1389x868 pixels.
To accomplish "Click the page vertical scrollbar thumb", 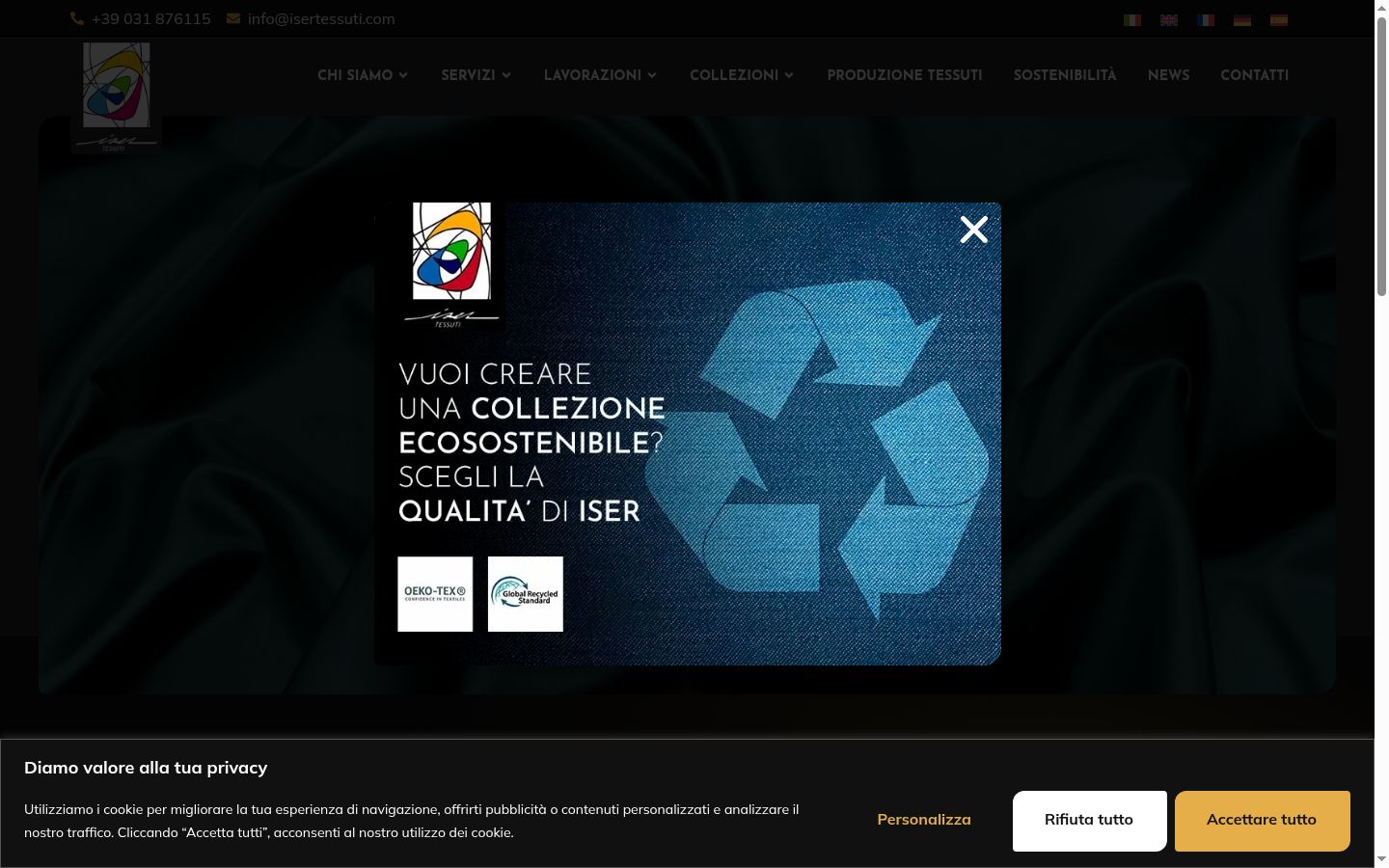I will pos(1381,154).
